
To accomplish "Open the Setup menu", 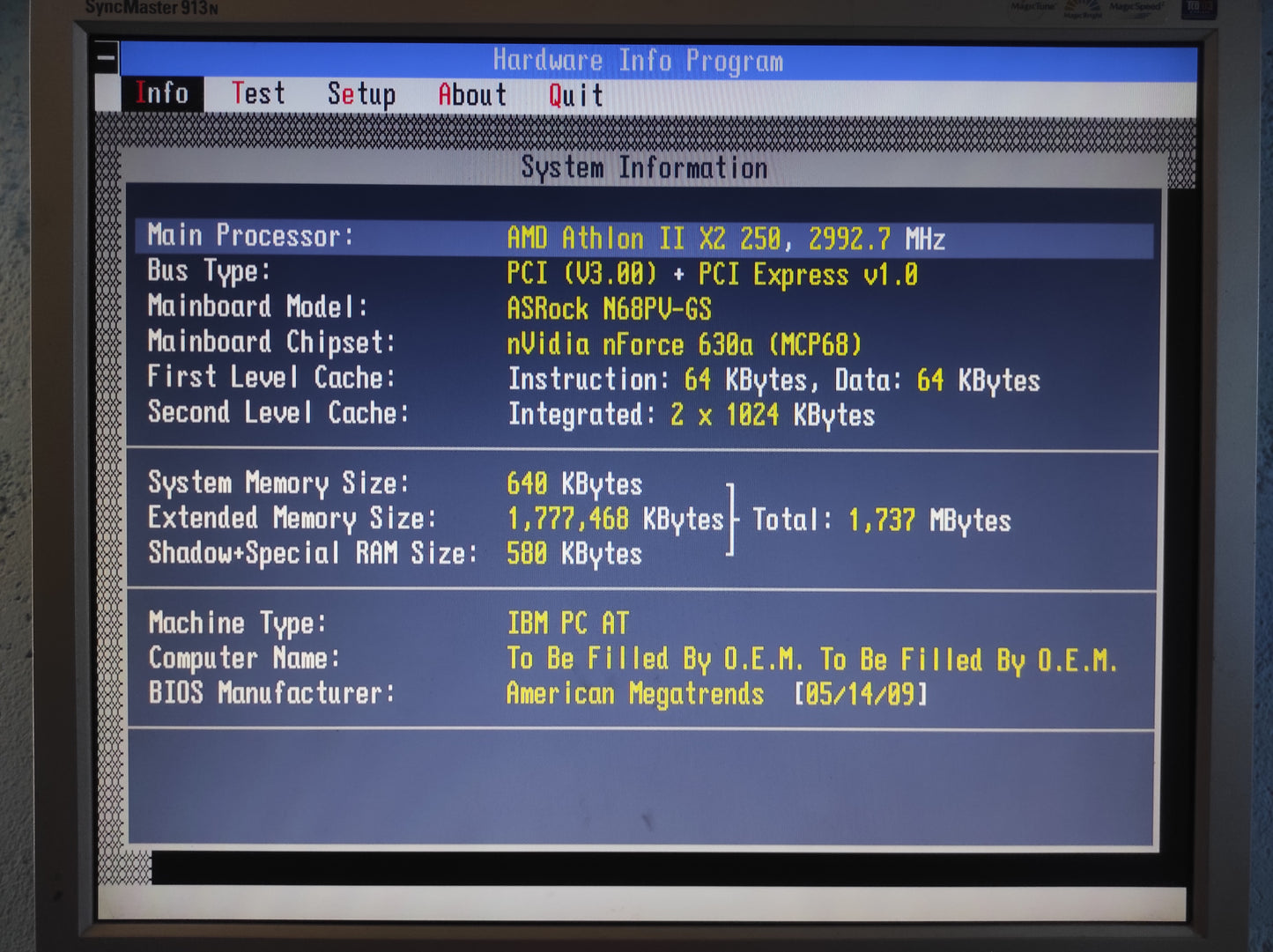I will [x=361, y=94].
